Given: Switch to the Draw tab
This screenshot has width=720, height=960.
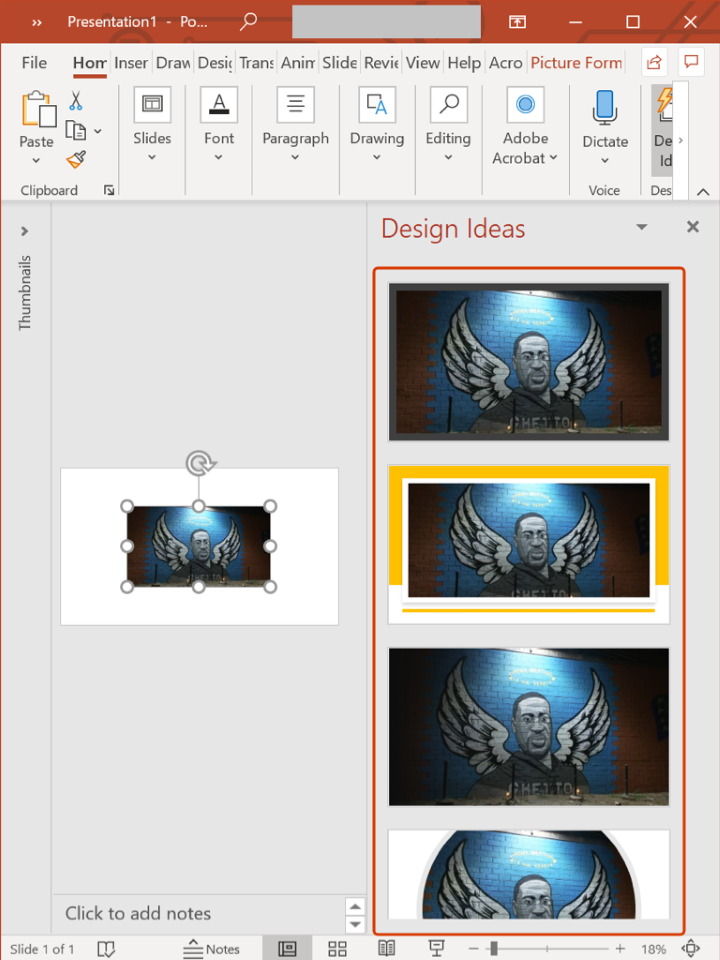Looking at the screenshot, I should click(173, 62).
